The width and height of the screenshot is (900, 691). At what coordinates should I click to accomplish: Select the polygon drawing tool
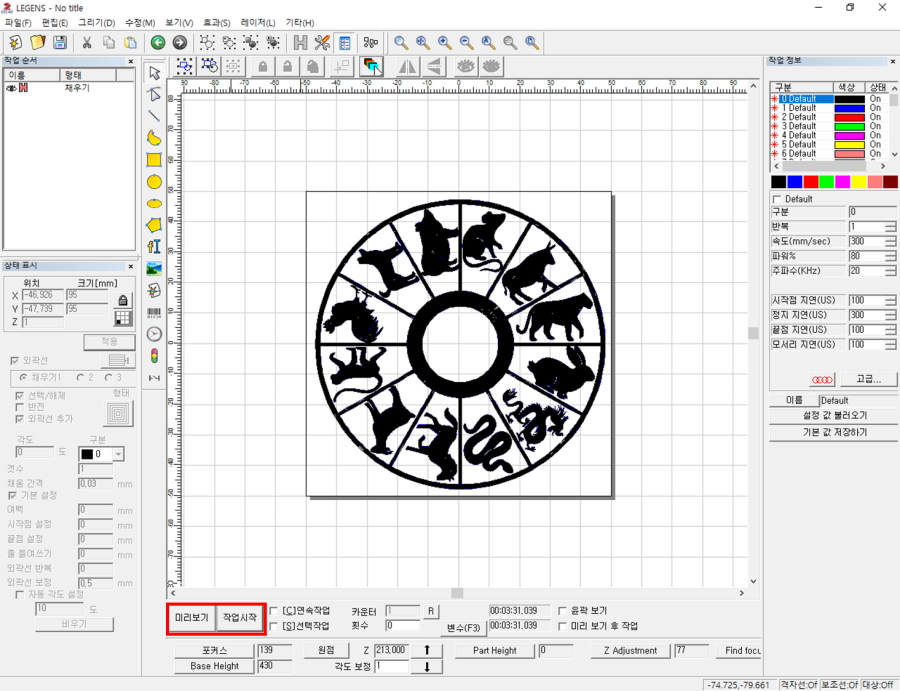(x=154, y=225)
